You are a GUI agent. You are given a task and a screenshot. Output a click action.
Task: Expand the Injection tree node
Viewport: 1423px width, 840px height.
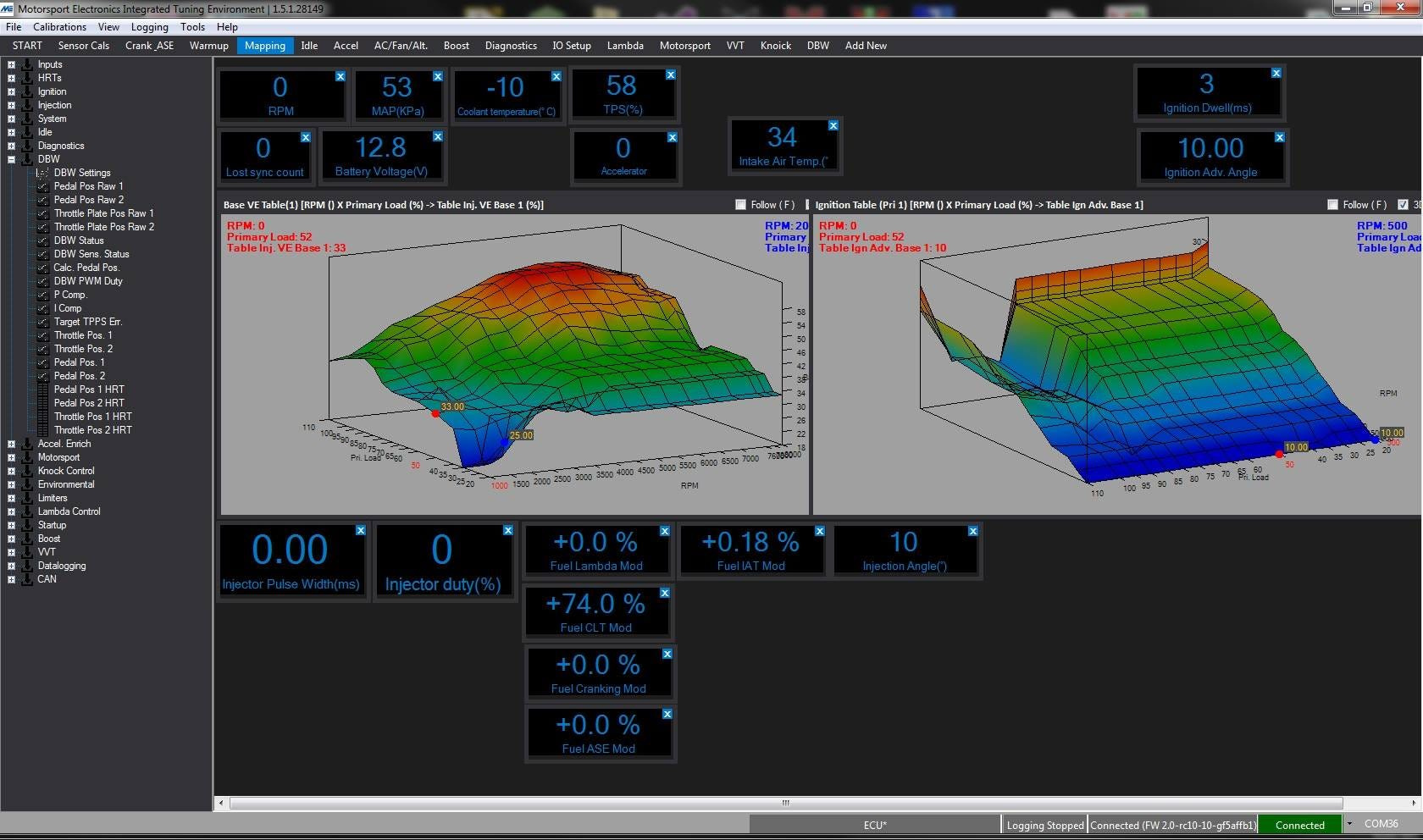click(11, 105)
